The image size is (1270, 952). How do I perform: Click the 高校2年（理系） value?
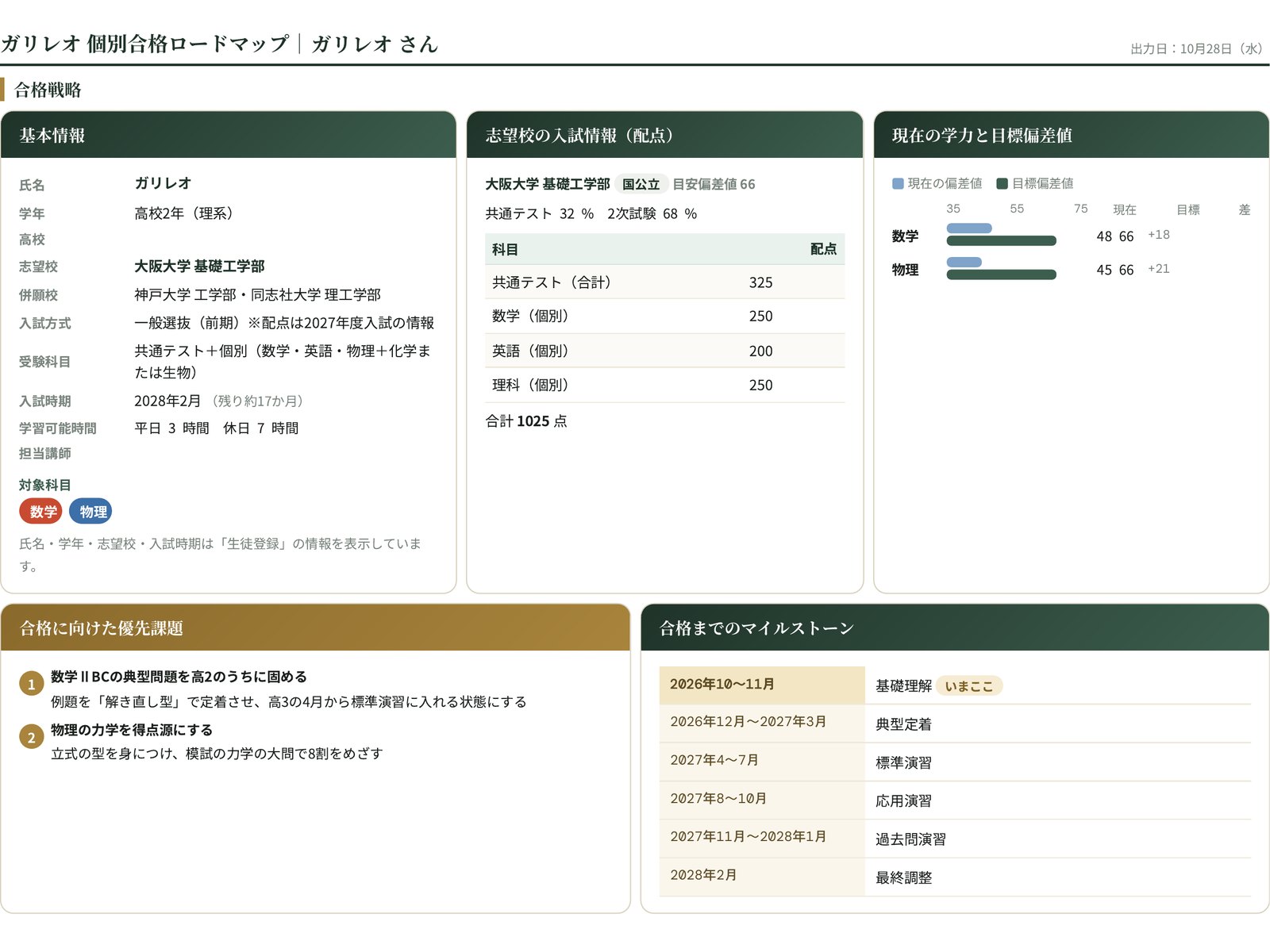click(x=184, y=213)
